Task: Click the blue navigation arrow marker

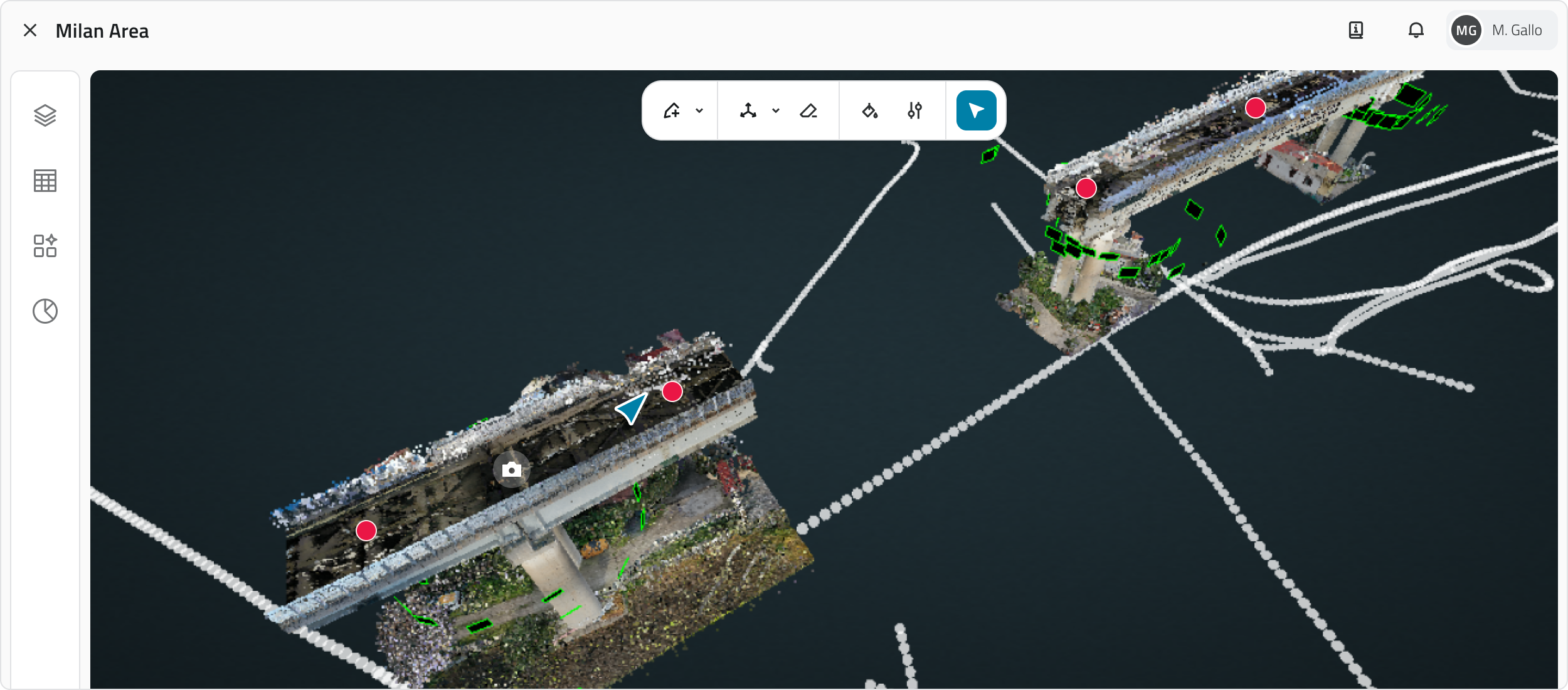Action: coord(632,408)
